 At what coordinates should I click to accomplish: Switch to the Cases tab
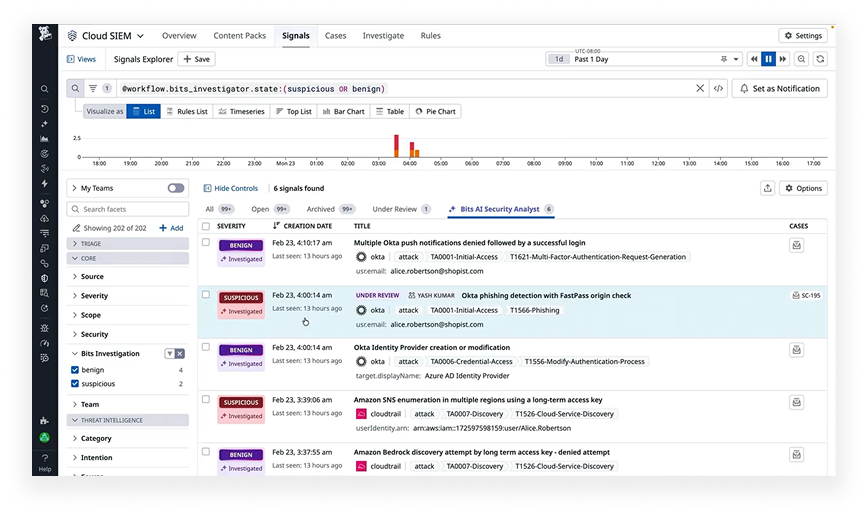pyautogui.click(x=335, y=36)
